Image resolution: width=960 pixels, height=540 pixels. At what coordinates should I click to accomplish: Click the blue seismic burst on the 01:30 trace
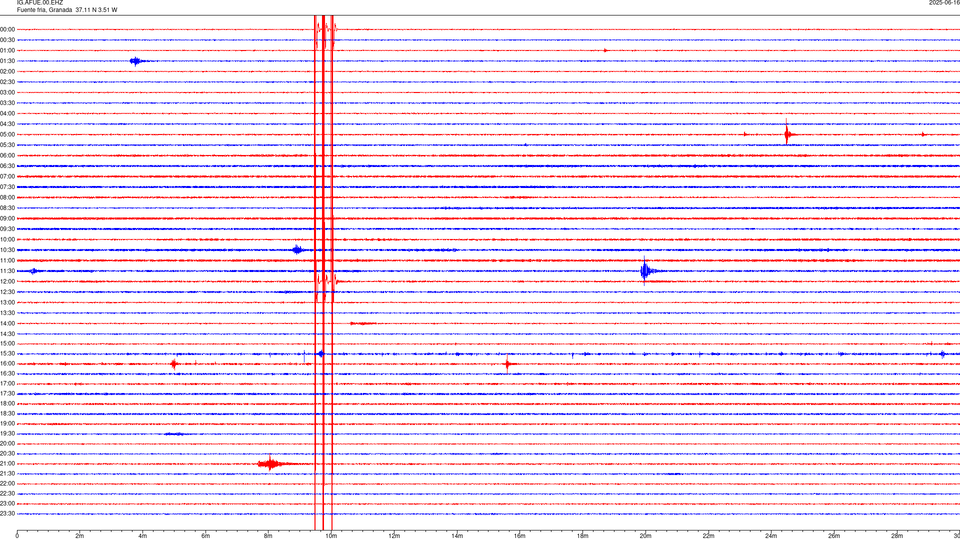[136, 61]
